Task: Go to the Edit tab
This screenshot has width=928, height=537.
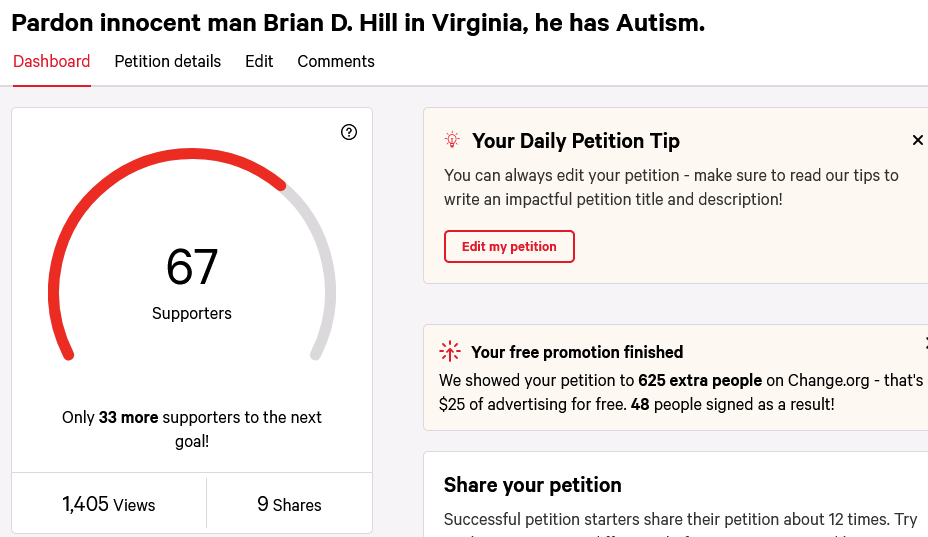Action: 259,62
